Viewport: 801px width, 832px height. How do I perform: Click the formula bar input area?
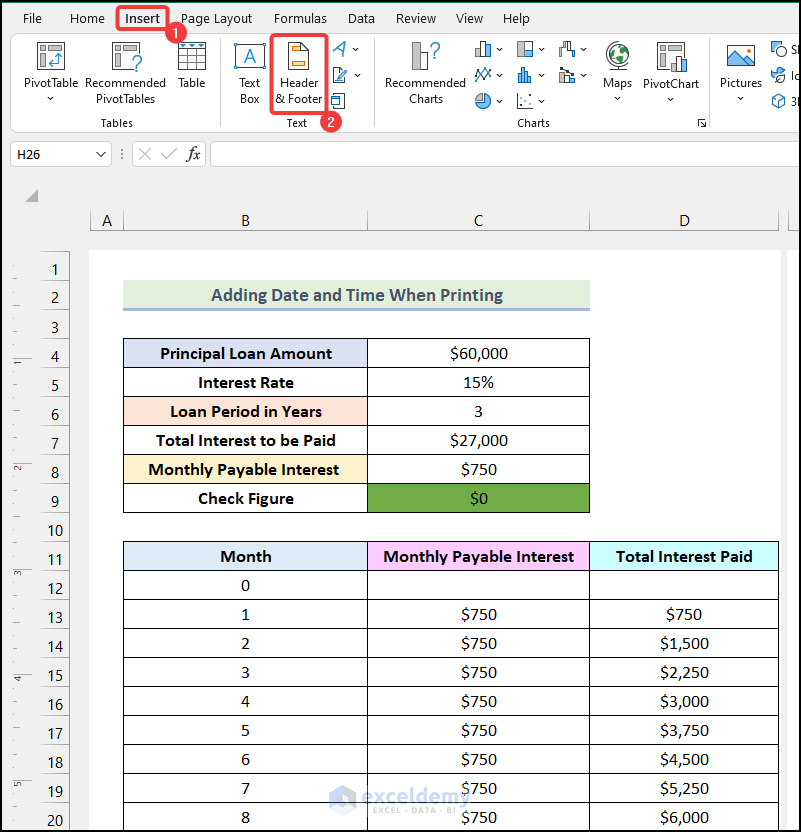point(400,154)
